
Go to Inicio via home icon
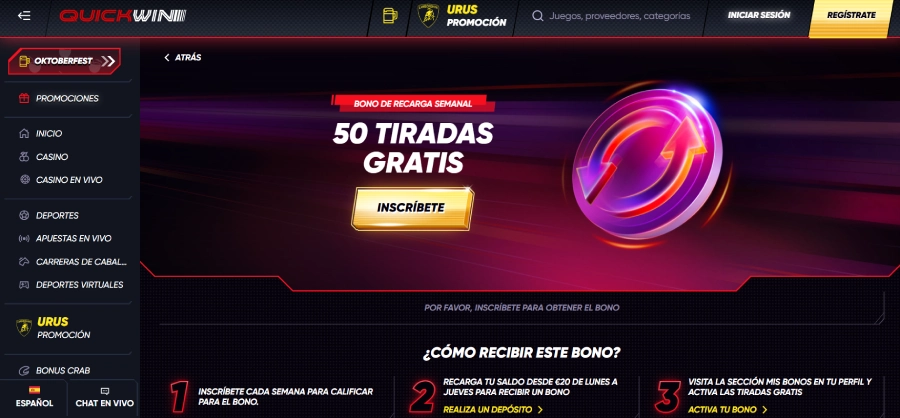tap(24, 133)
